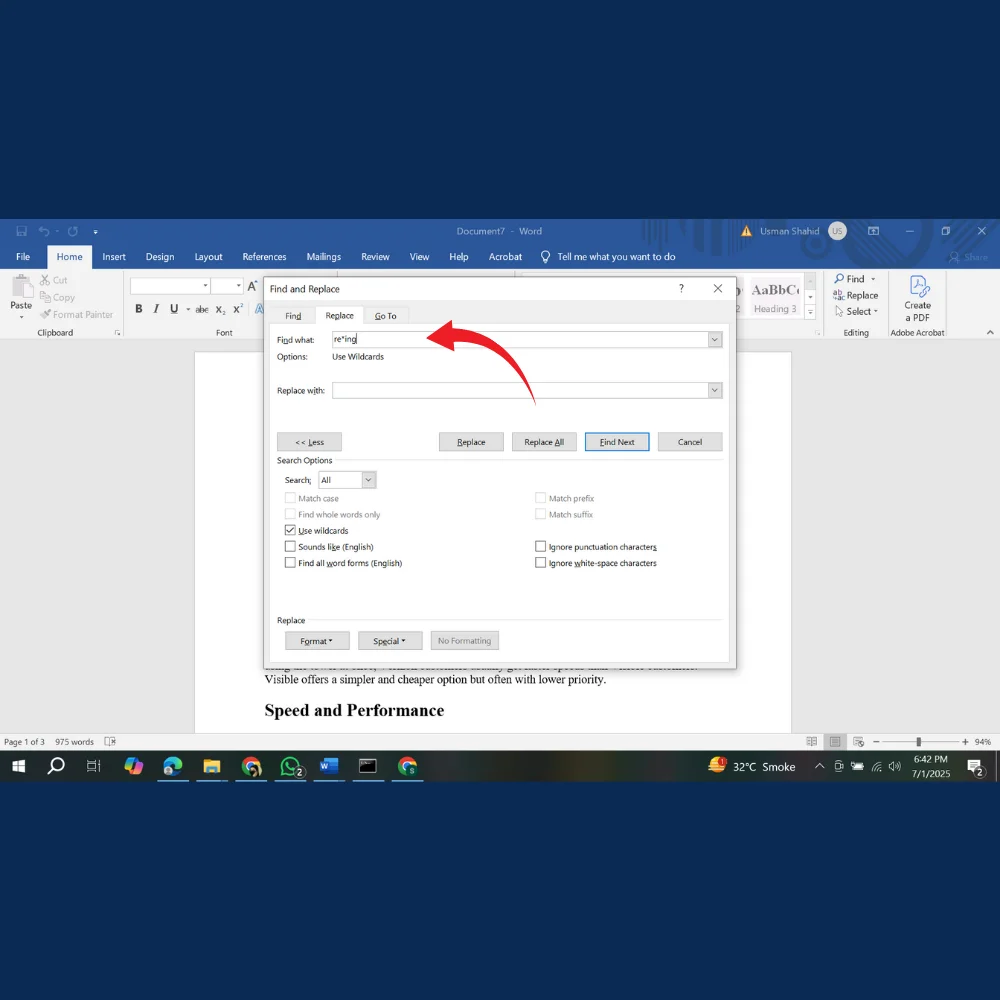
Task: Click the No Formatting button
Action: click(x=465, y=640)
